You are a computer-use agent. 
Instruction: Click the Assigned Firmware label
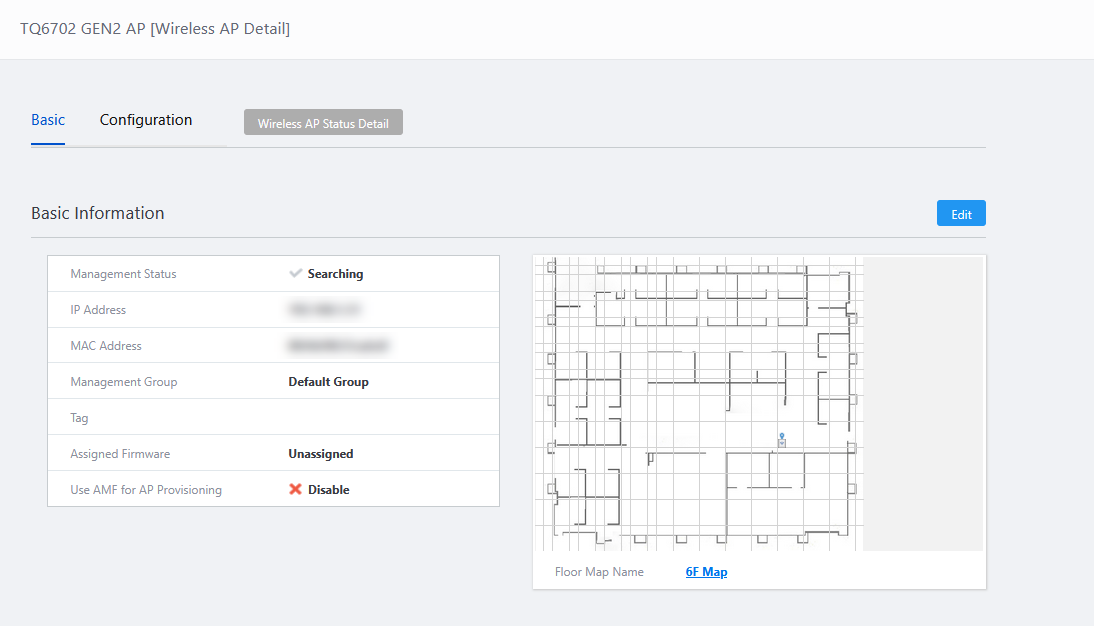(x=120, y=454)
